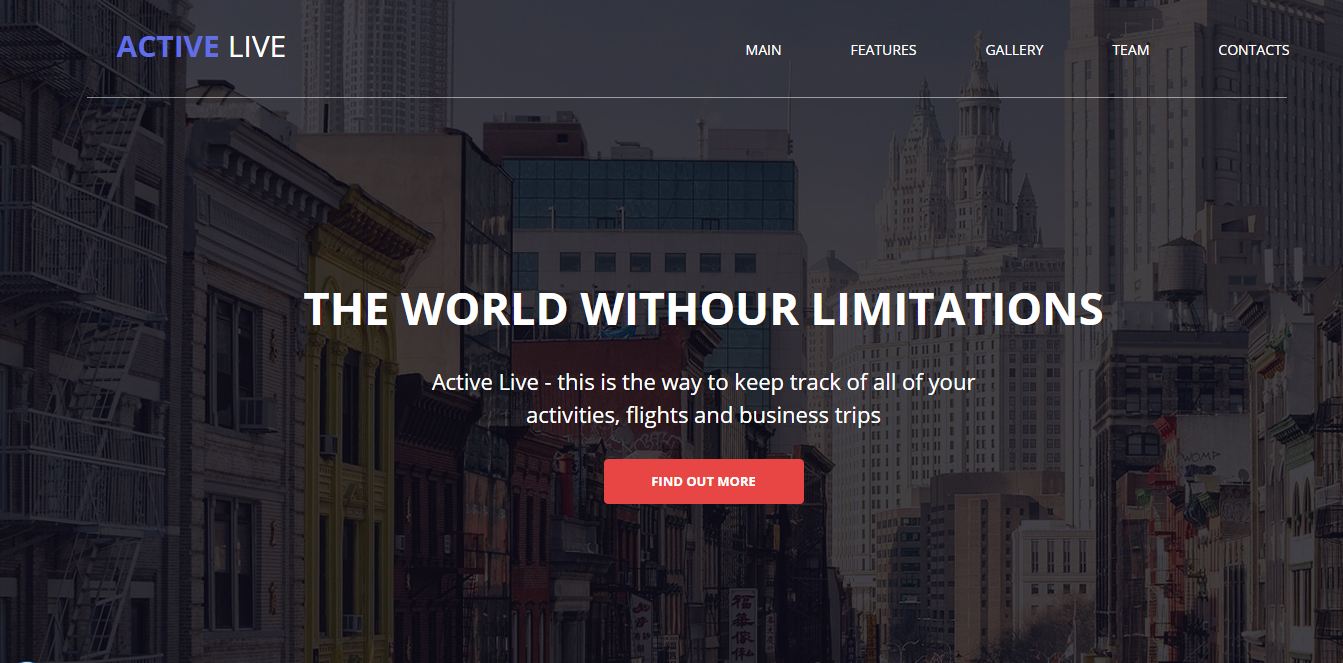Click the blue word ACTIVE in the logo

[x=168, y=47]
